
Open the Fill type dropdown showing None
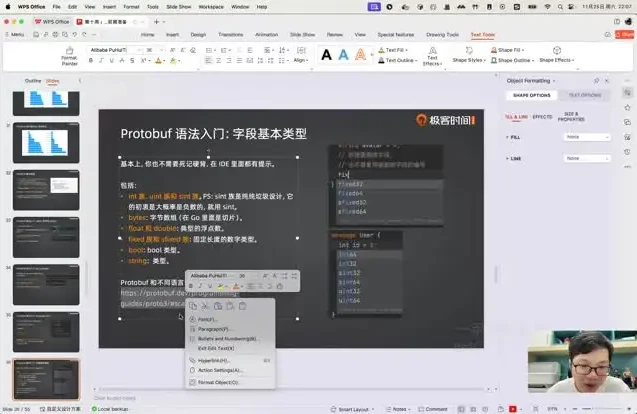[587, 137]
